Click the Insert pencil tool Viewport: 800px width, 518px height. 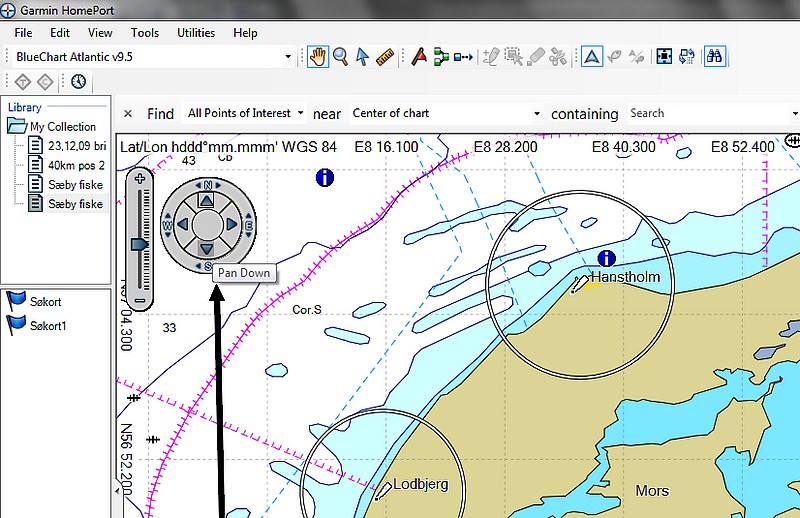coord(491,57)
